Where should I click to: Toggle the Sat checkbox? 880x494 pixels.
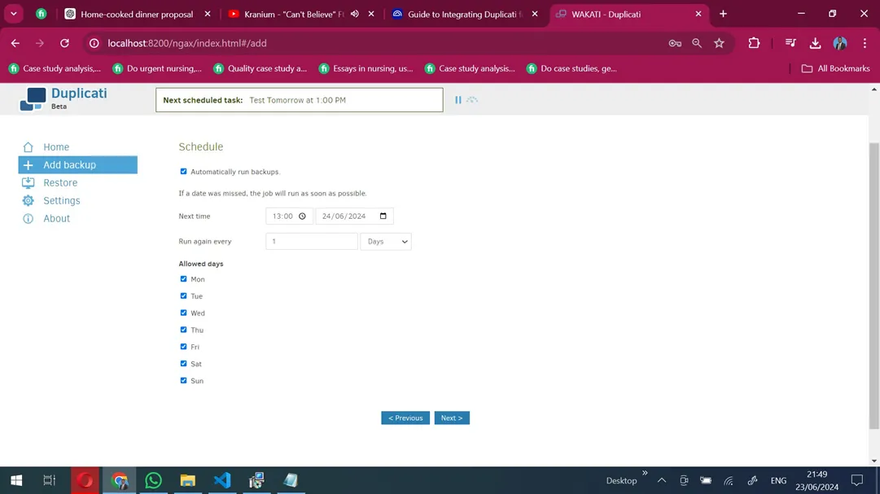click(183, 364)
